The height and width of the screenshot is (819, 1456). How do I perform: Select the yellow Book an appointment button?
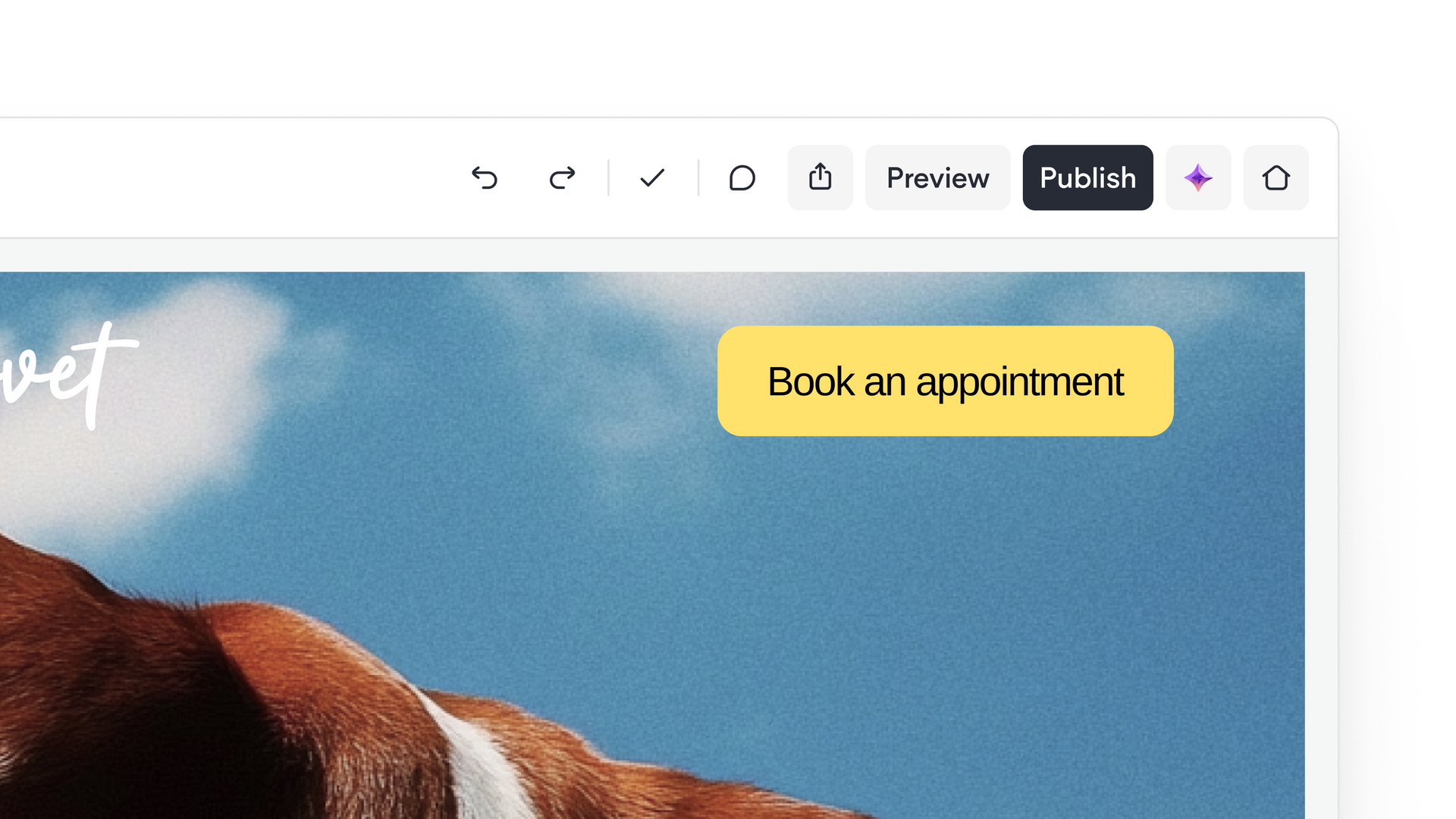coord(945,381)
